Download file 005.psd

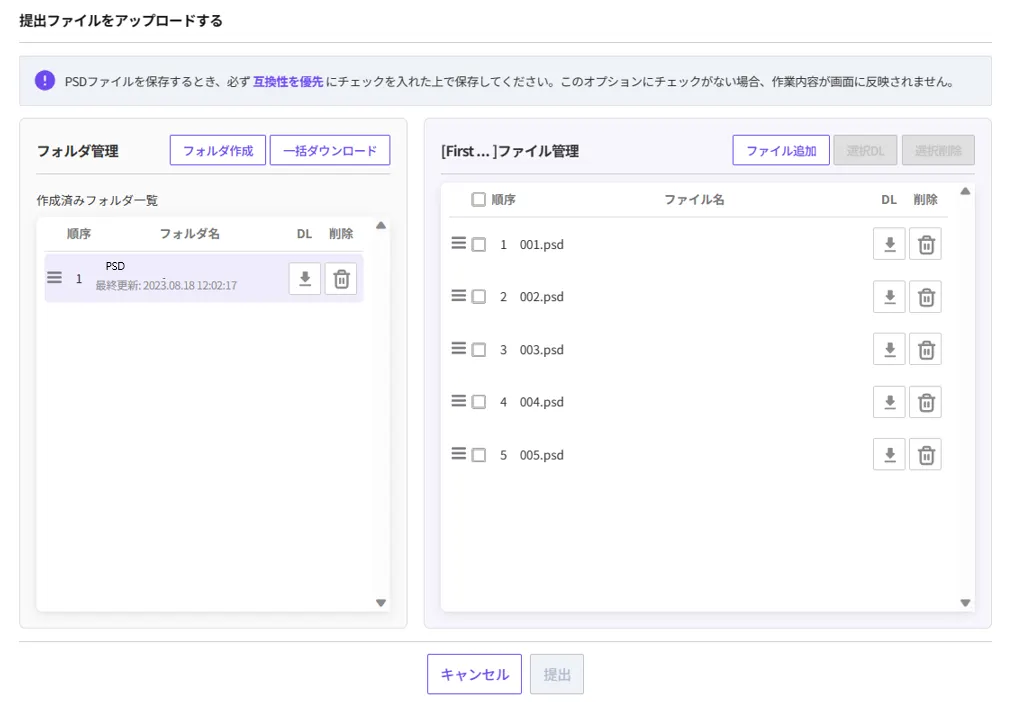(x=889, y=455)
